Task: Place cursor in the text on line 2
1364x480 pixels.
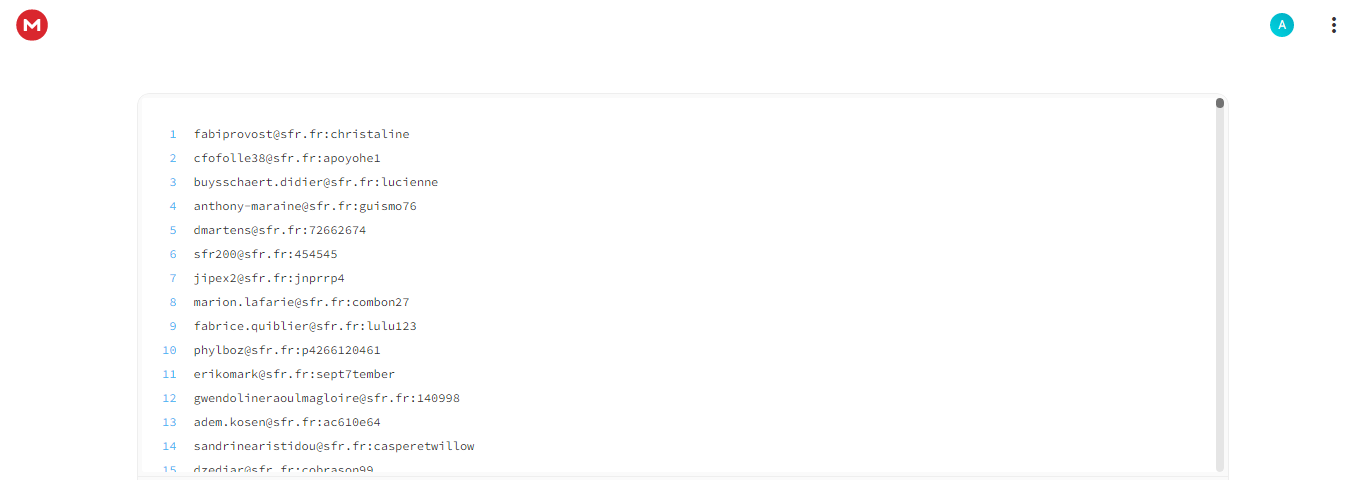Action: coord(287,158)
